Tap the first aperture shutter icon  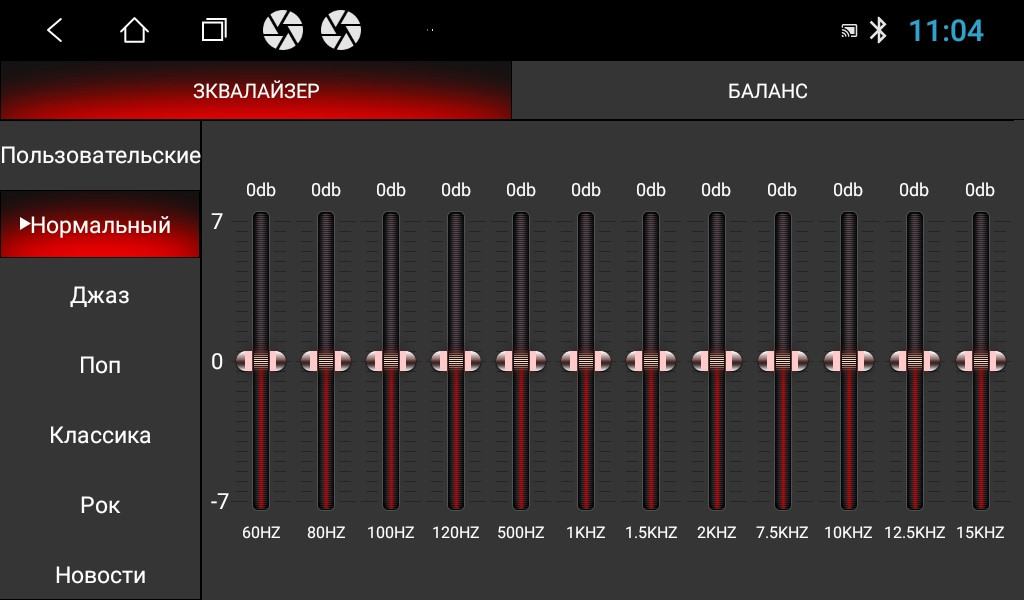click(282, 31)
